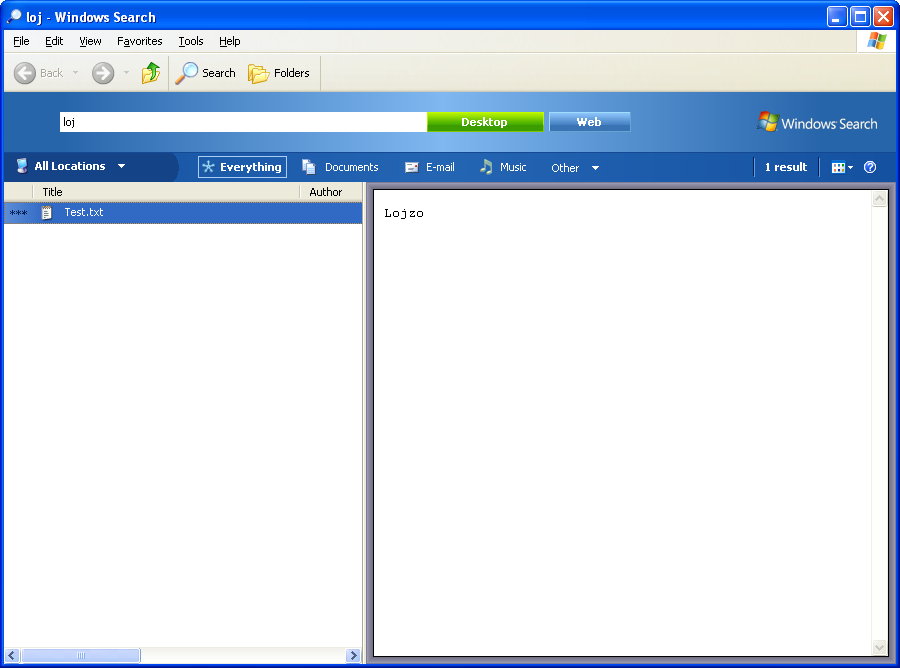Click the Windows Search logo
The height and width of the screenshot is (668, 900).
pyautogui.click(x=817, y=122)
